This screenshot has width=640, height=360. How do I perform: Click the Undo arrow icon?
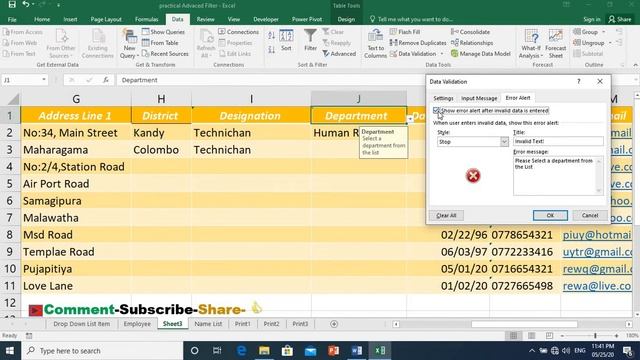(26, 5)
